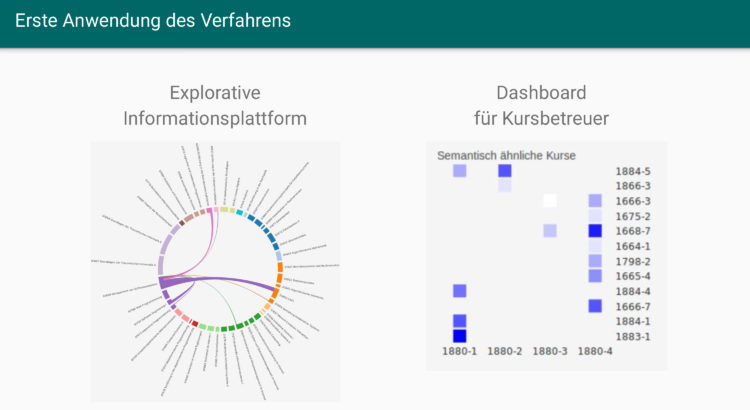The height and width of the screenshot is (410, 750).
Task: Click heatmap cell 1884-5 in column 1880-2
Action: (505, 171)
